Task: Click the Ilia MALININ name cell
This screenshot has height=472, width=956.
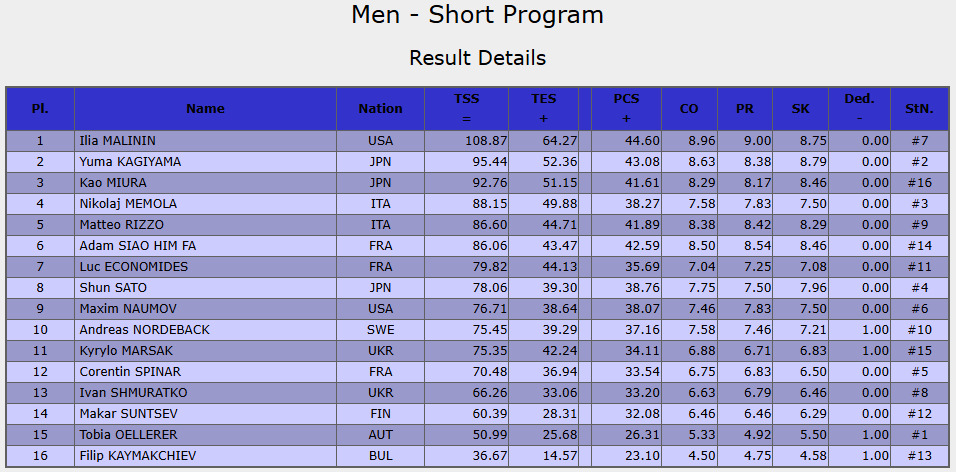Action: pos(205,141)
